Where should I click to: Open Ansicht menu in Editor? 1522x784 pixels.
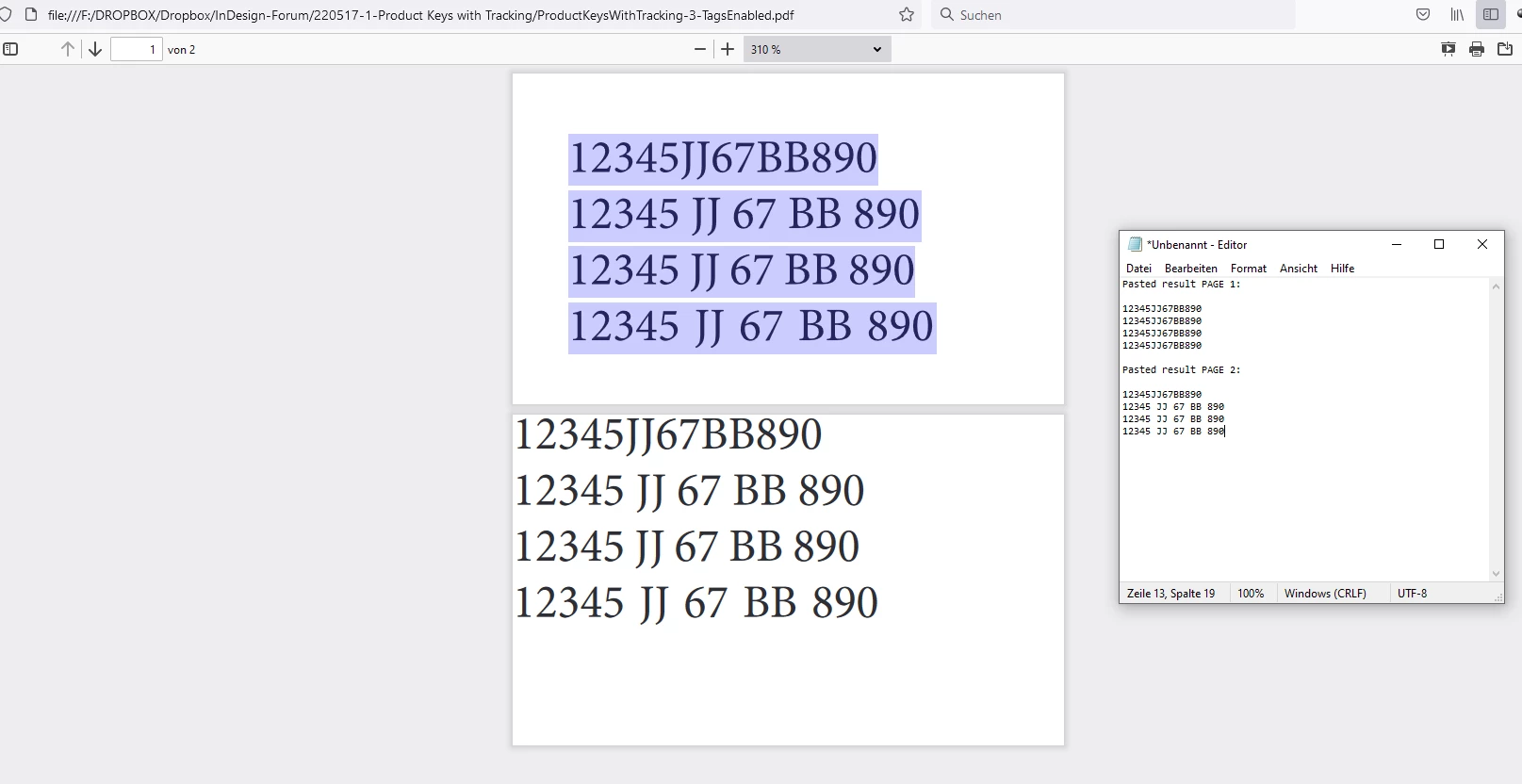1299,269
